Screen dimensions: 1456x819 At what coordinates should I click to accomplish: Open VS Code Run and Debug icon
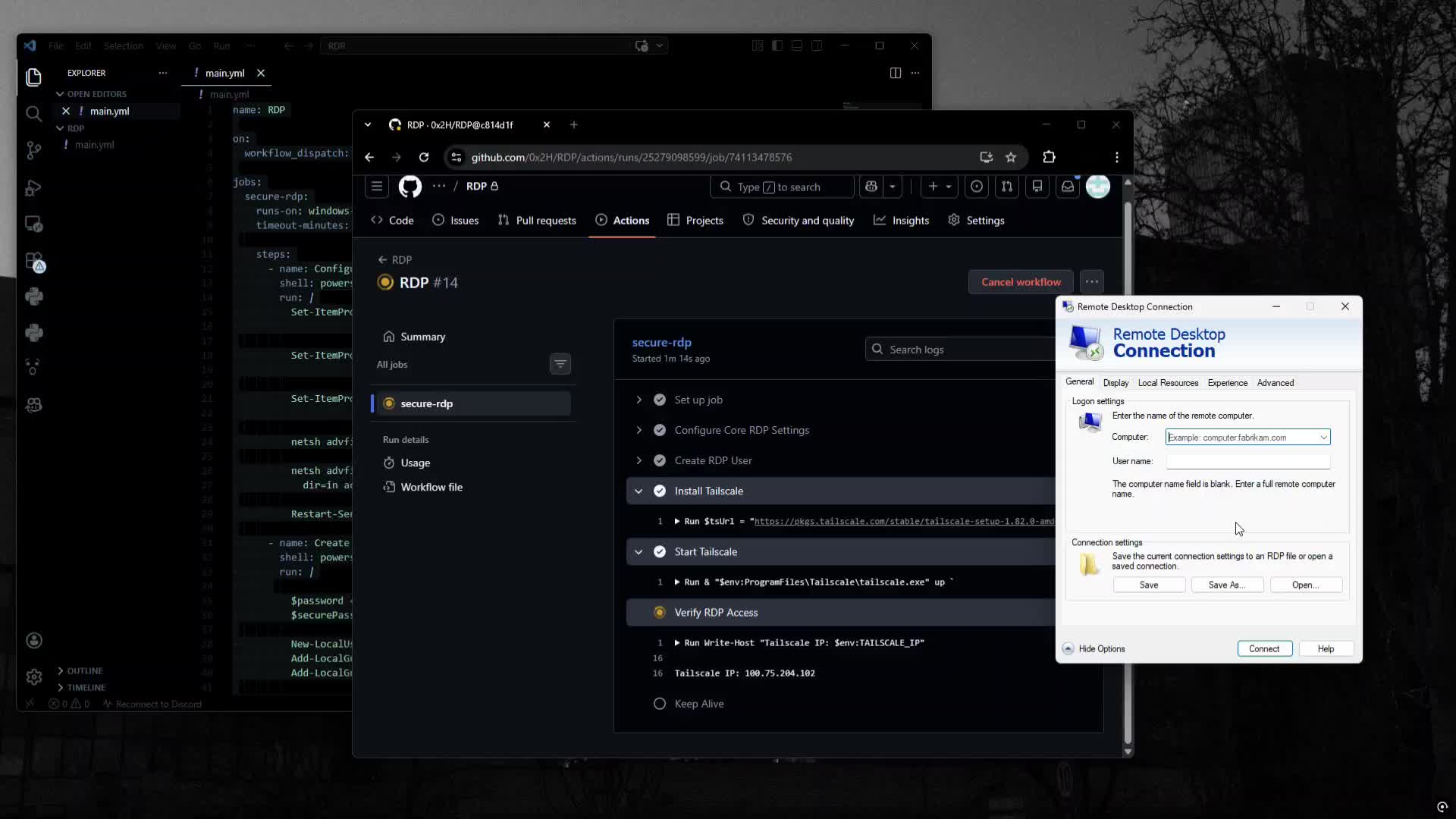pos(33,187)
